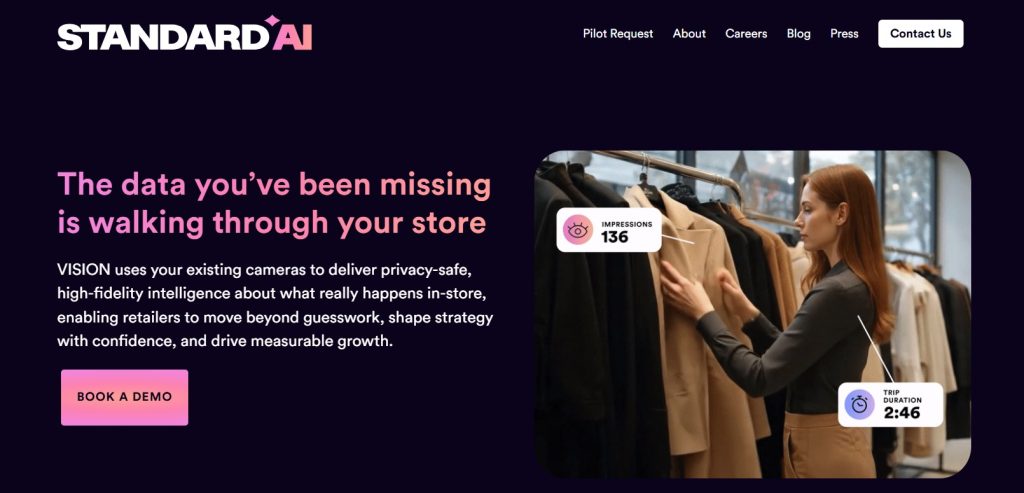Image resolution: width=1024 pixels, height=493 pixels.
Task: Click the 136 impressions number
Action: (x=615, y=237)
